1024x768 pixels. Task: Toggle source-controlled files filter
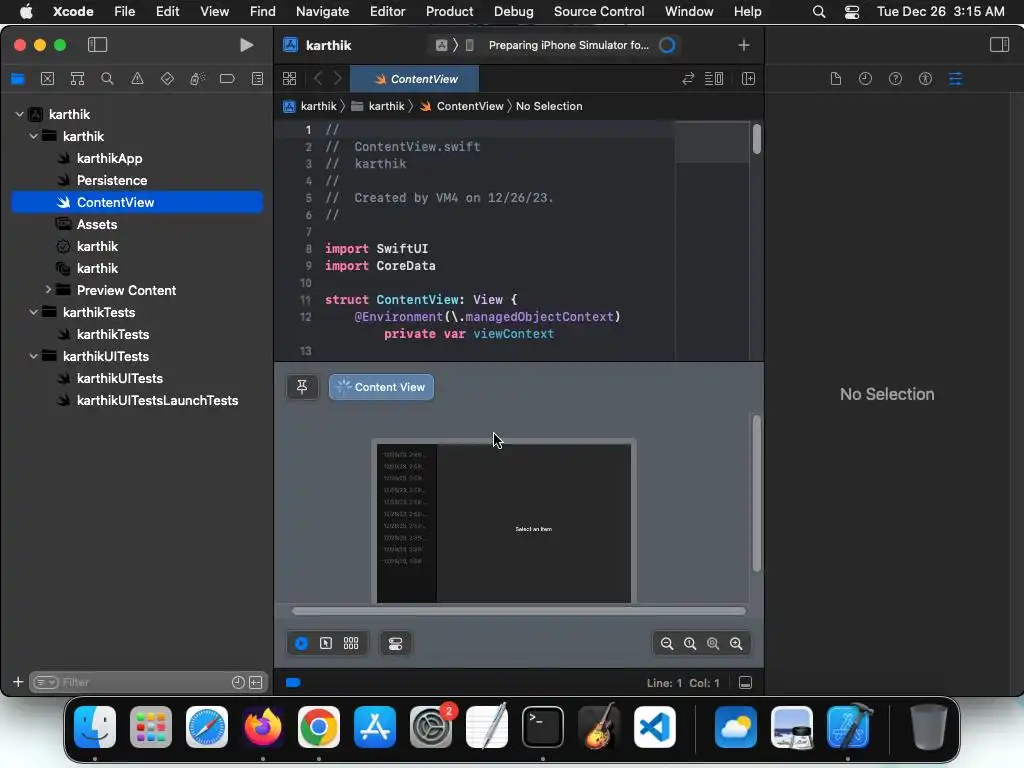[x=256, y=682]
